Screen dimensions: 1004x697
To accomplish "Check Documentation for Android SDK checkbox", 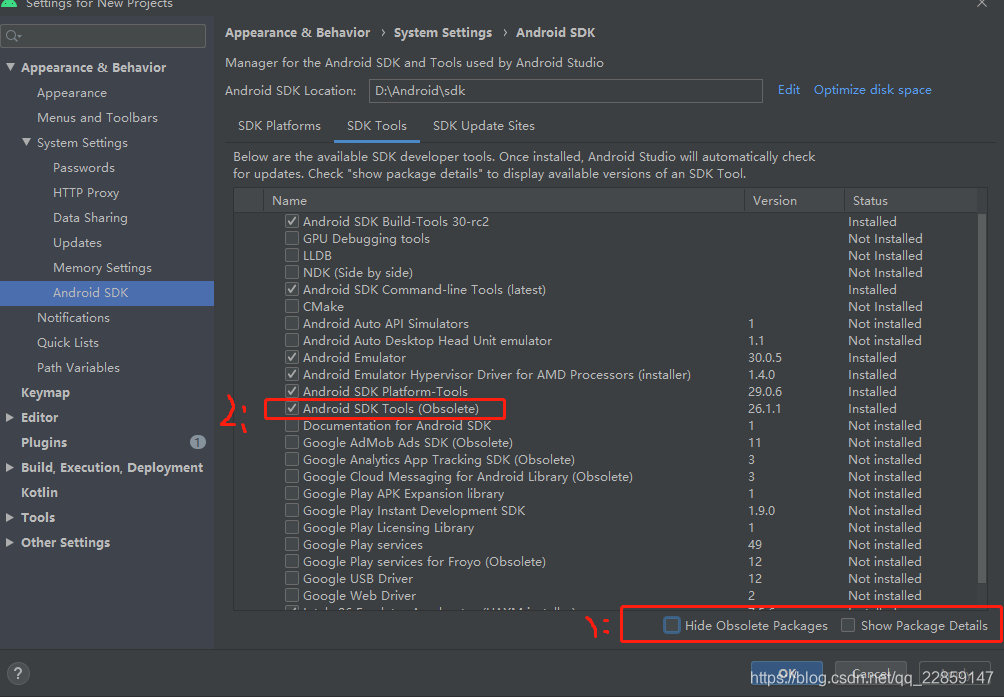I will (292, 425).
